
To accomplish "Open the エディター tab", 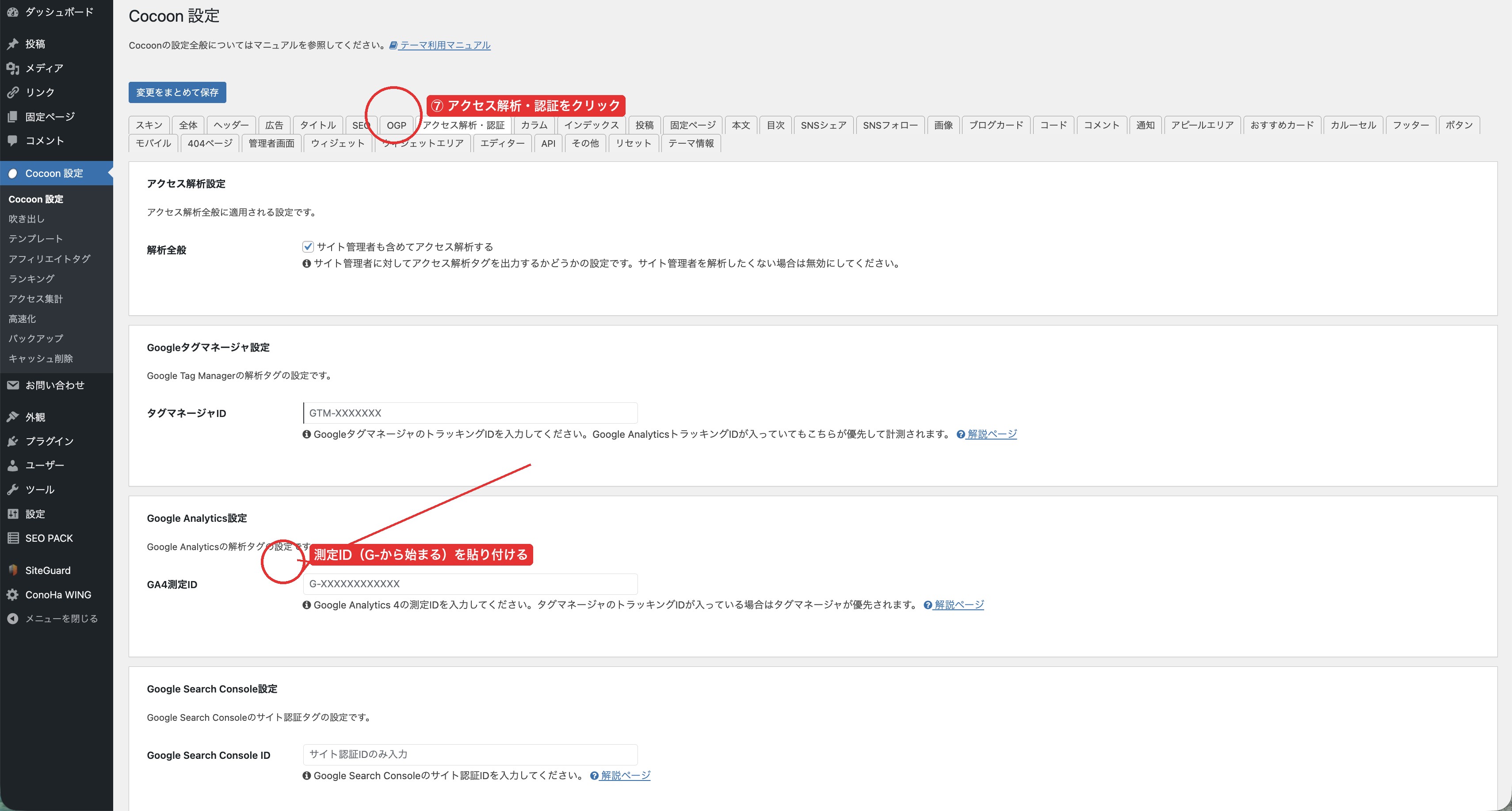I will click(502, 143).
